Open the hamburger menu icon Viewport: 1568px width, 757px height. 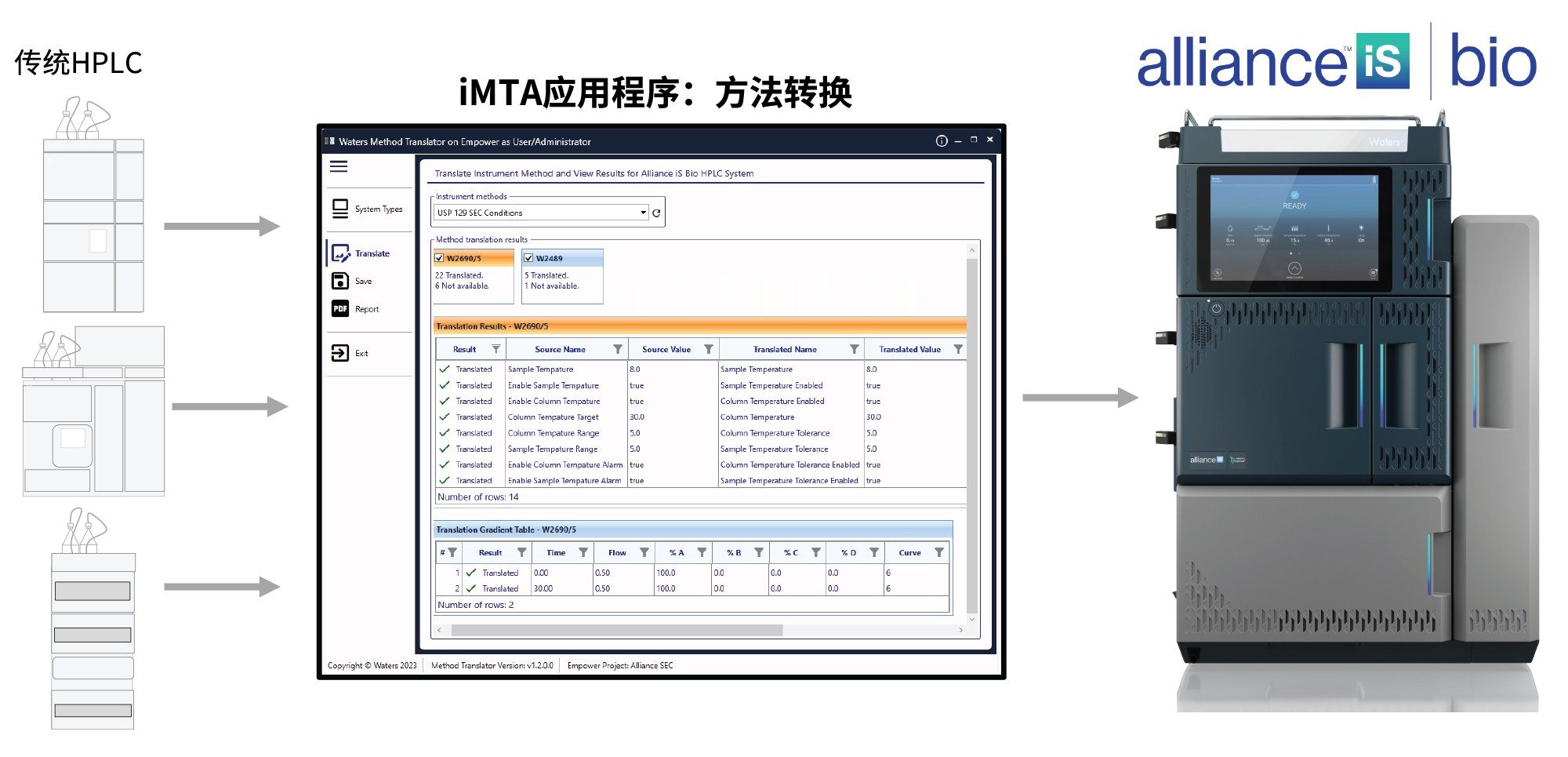[339, 166]
